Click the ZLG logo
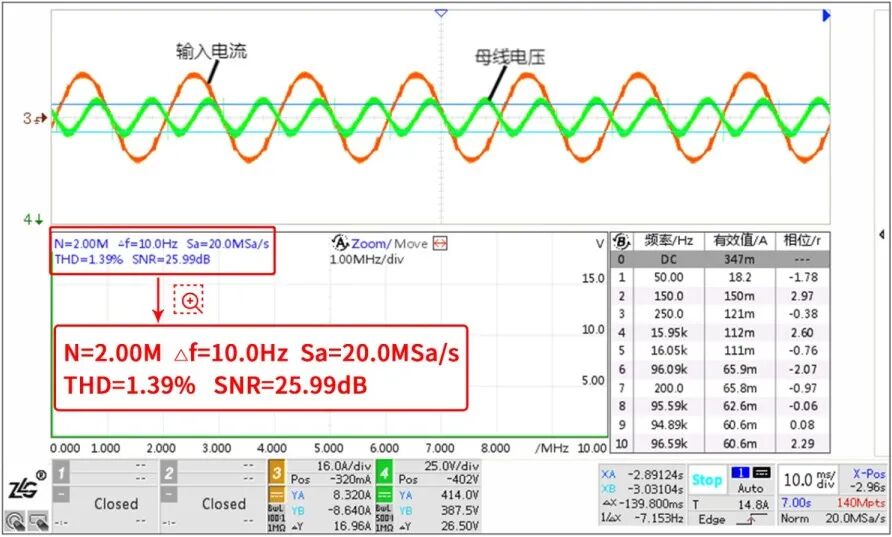Screen dimensions: 892x537 (x=26, y=487)
